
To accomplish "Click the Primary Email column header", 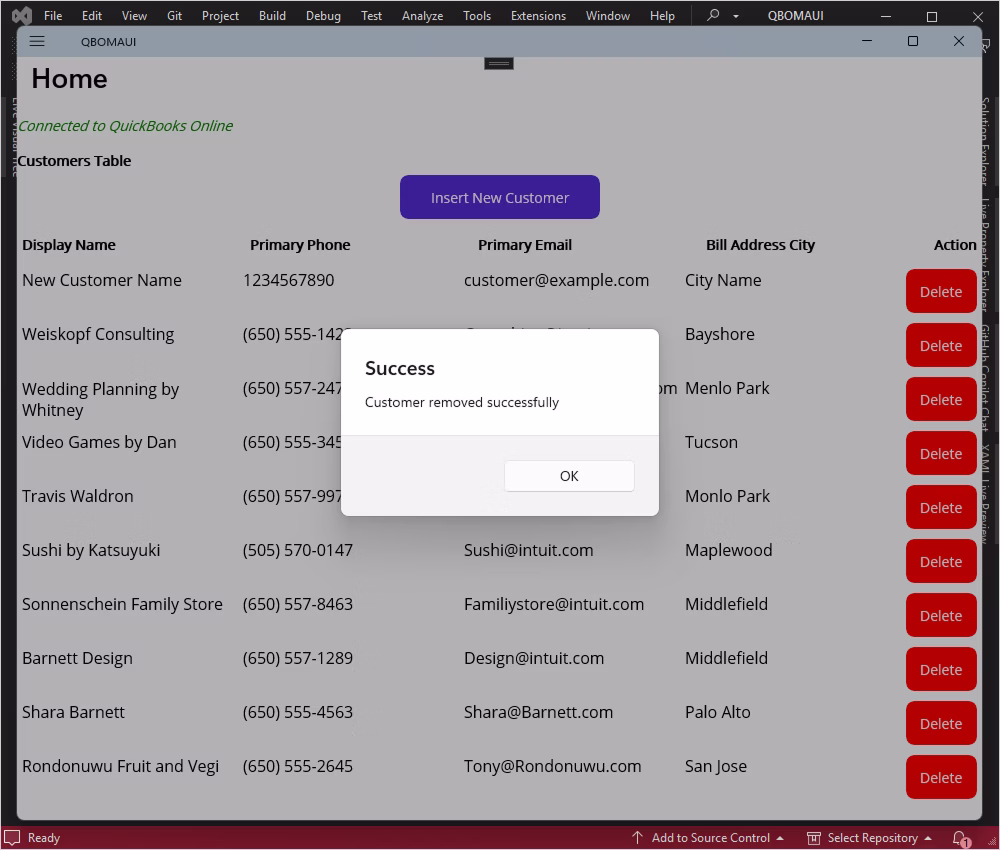I will click(x=525, y=245).
